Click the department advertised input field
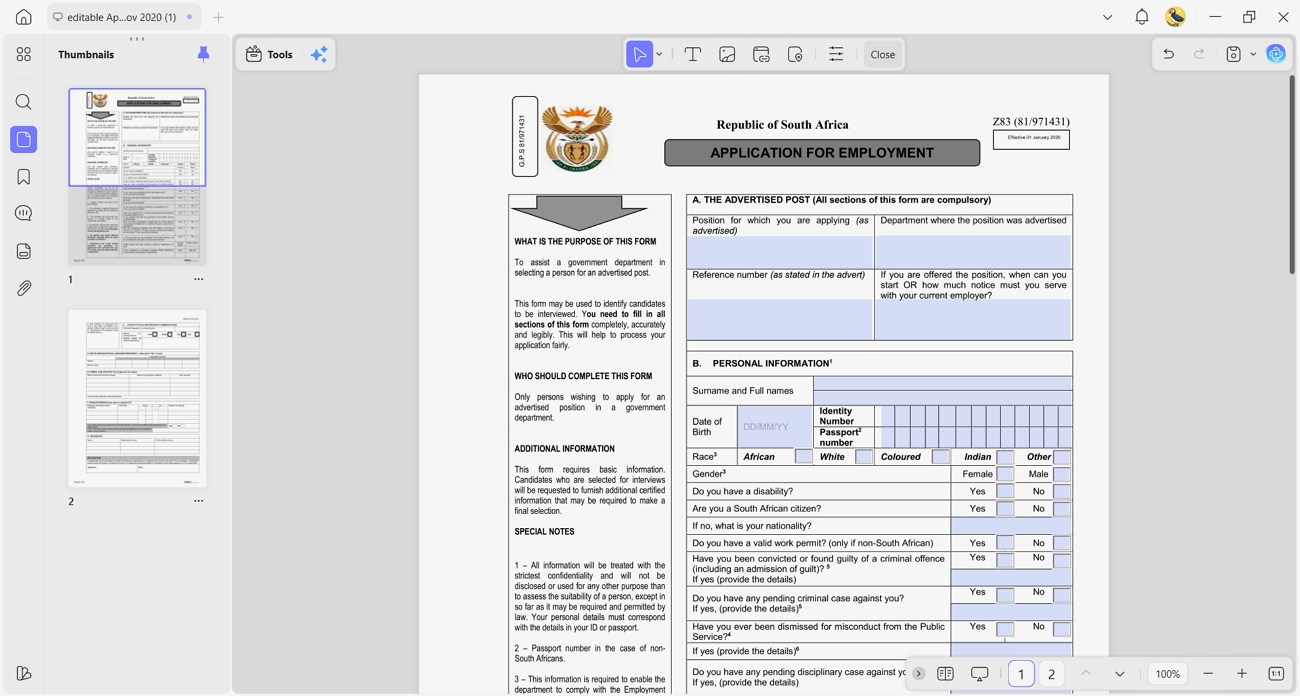This screenshot has height=696, width=1300. coord(974,252)
